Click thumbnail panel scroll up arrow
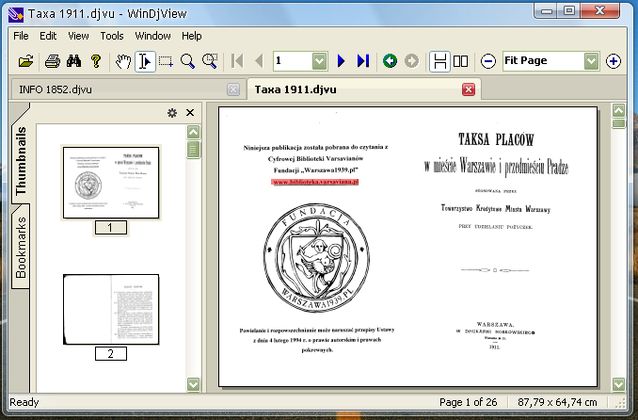Image resolution: width=638 pixels, height=420 pixels. coord(193,132)
